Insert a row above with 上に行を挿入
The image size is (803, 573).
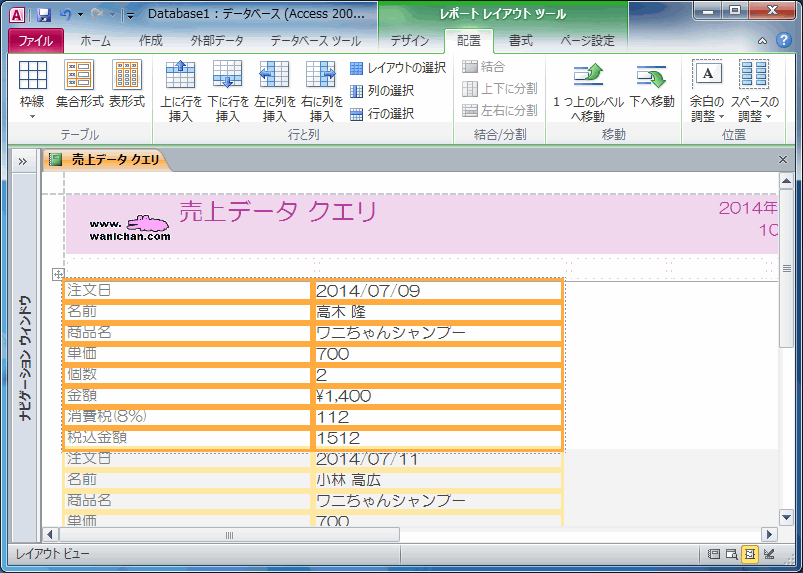tap(180, 91)
